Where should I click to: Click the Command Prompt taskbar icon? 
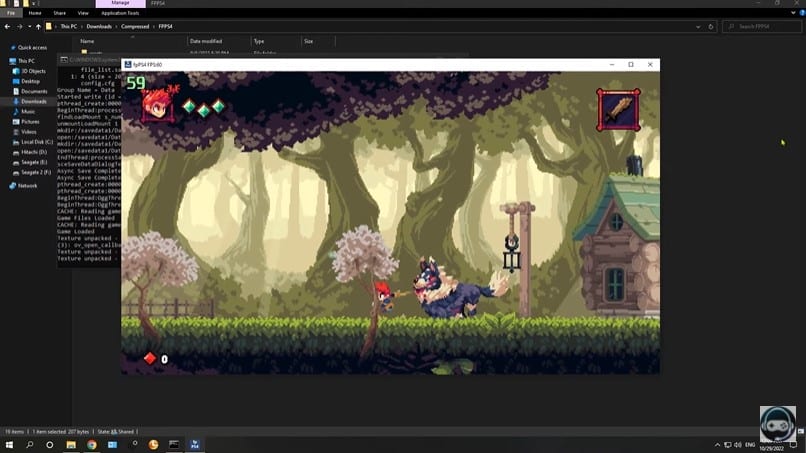174,444
